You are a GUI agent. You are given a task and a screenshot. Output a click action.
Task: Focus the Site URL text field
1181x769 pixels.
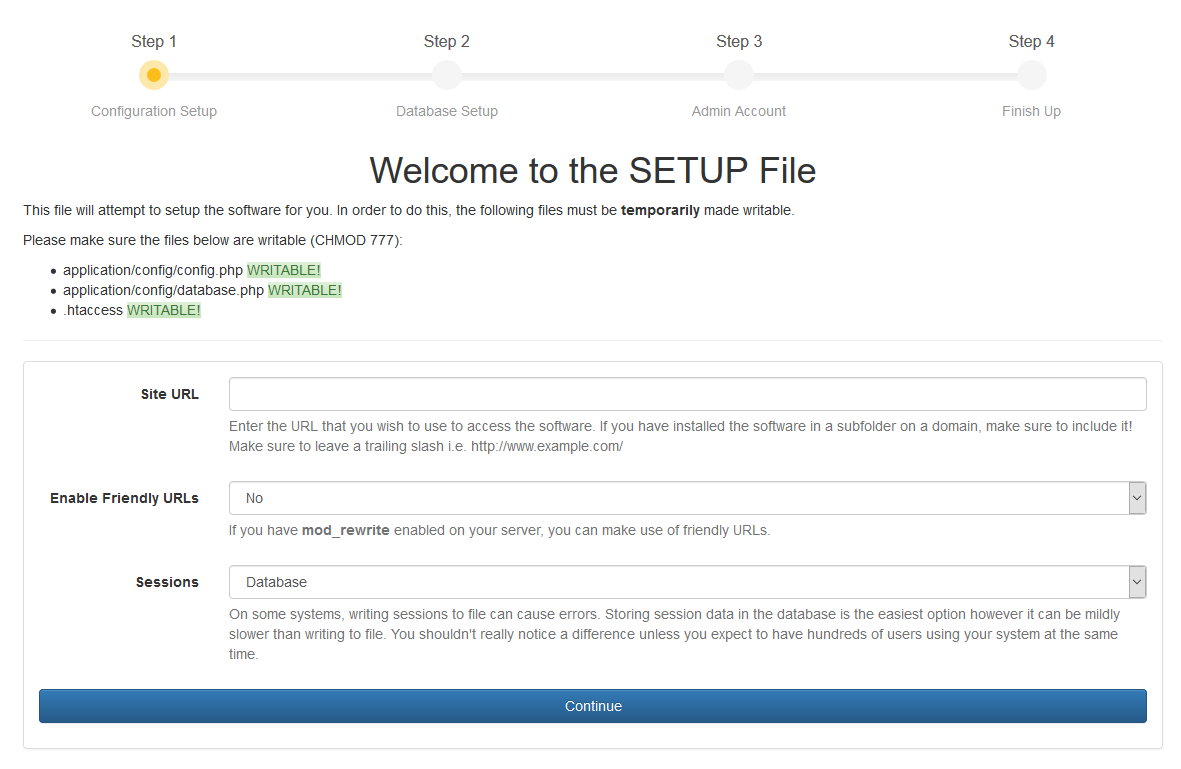click(687, 394)
